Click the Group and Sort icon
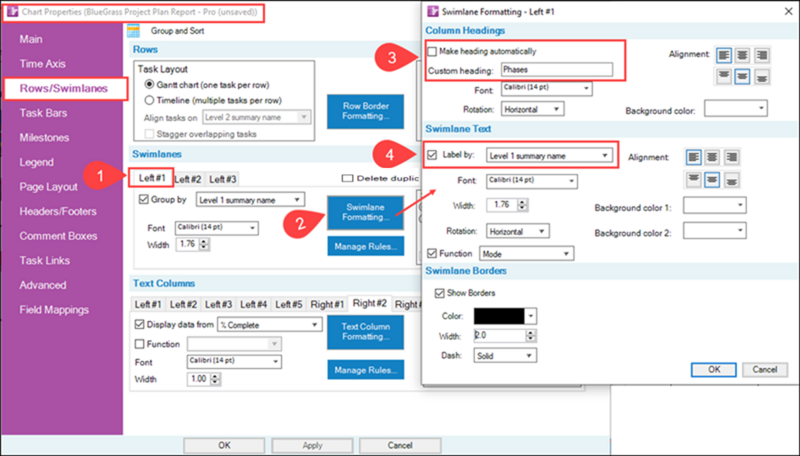The width and height of the screenshot is (800, 456). (134, 31)
